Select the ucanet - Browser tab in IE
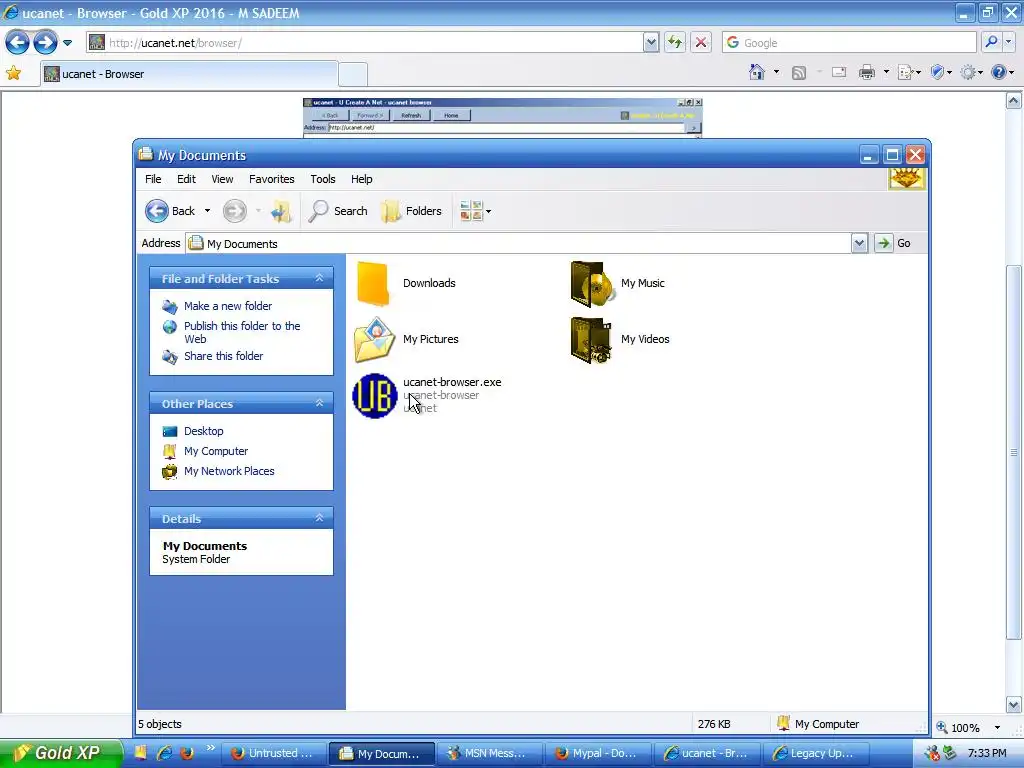The height and width of the screenshot is (768, 1024). pos(189,74)
